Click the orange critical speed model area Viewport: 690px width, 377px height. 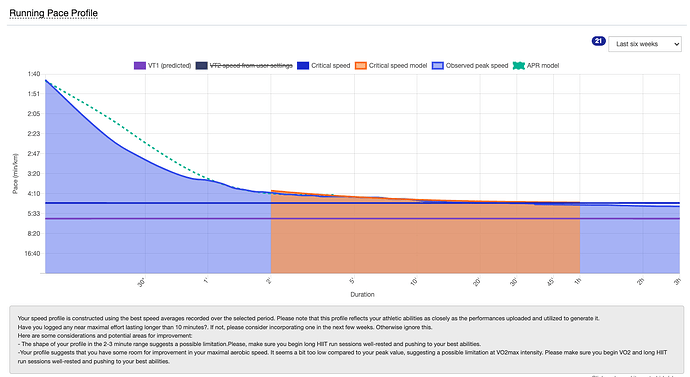[x=425, y=238]
